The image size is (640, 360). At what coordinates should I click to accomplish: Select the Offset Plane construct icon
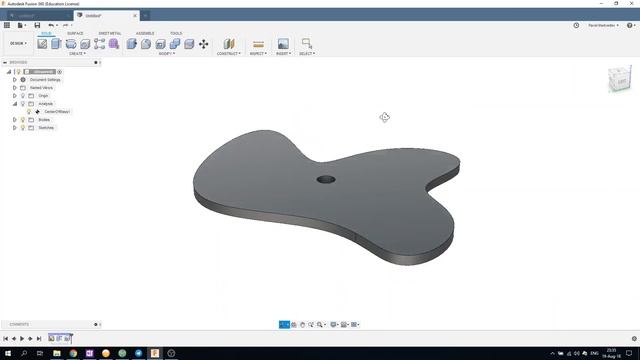coord(229,44)
